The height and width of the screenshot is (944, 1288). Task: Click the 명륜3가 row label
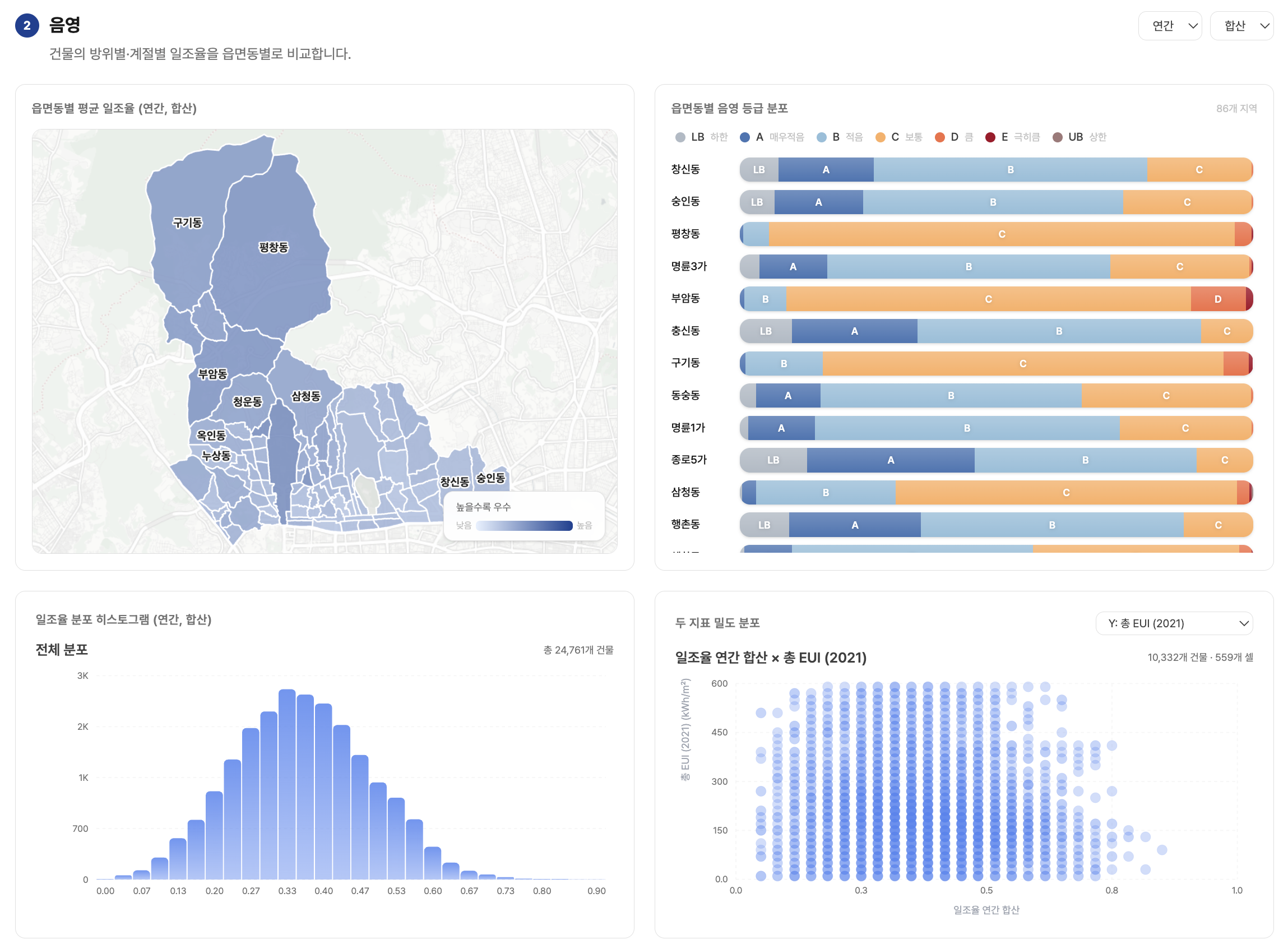688,266
